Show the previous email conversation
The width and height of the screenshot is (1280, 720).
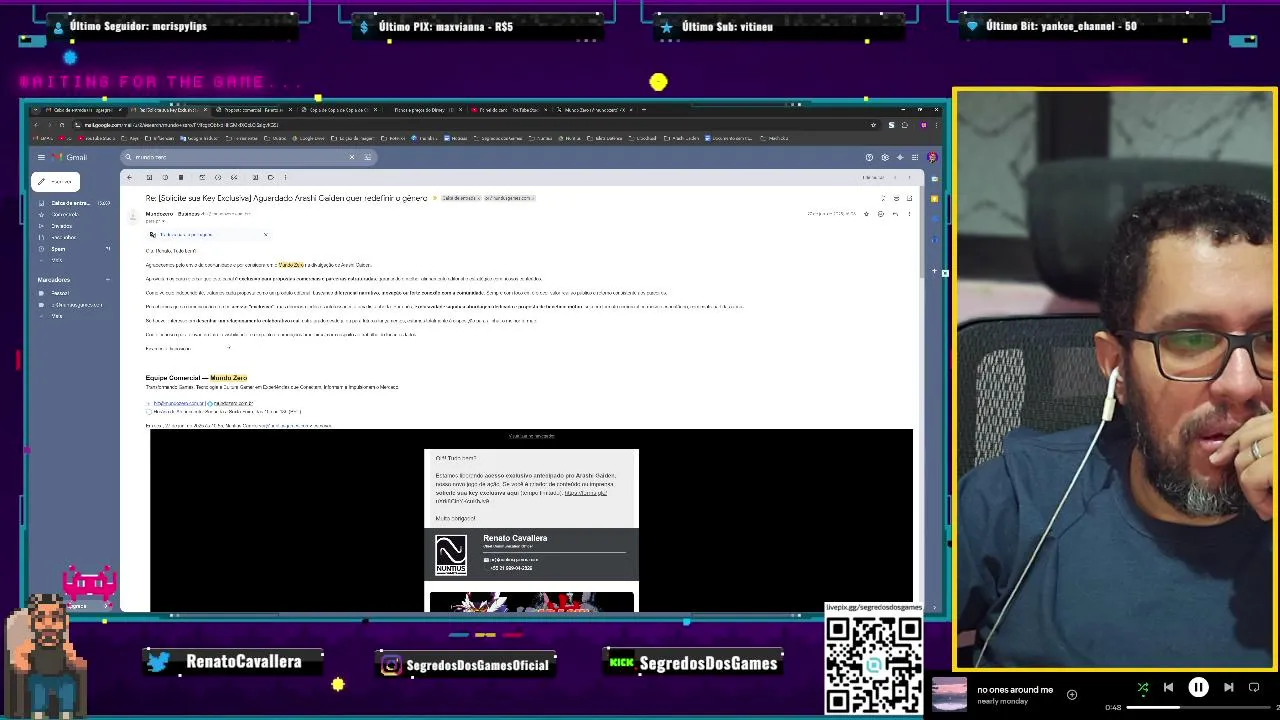[895, 177]
